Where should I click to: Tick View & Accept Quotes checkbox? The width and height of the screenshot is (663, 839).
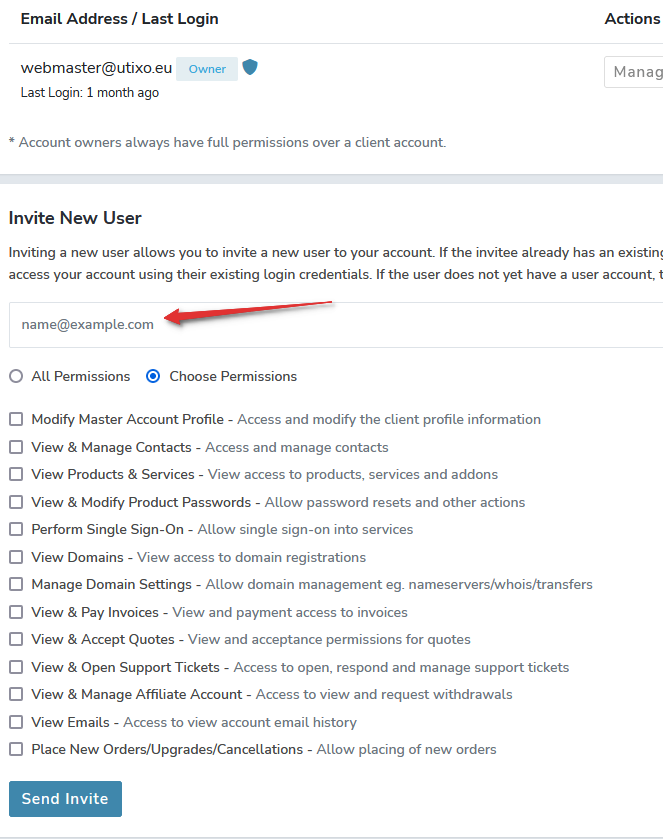point(16,639)
